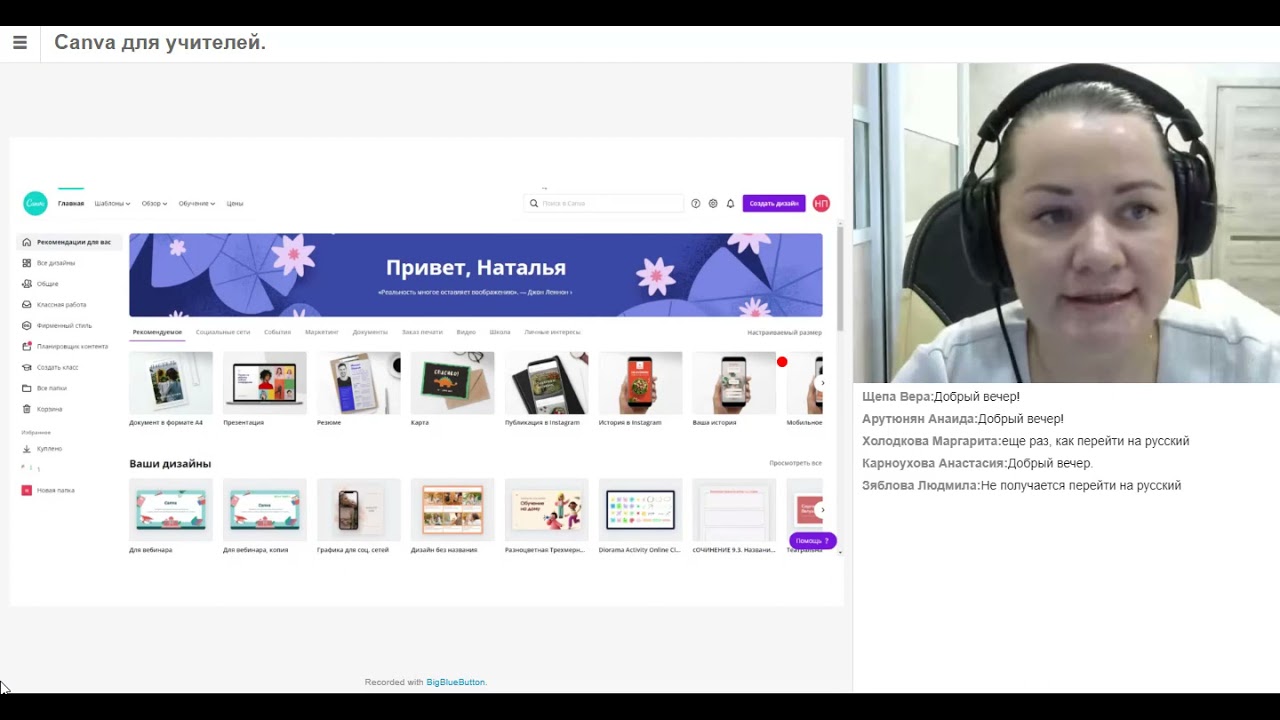This screenshot has height=720, width=1280.
Task: Switch to the Маркетинг tab
Action: pos(322,332)
